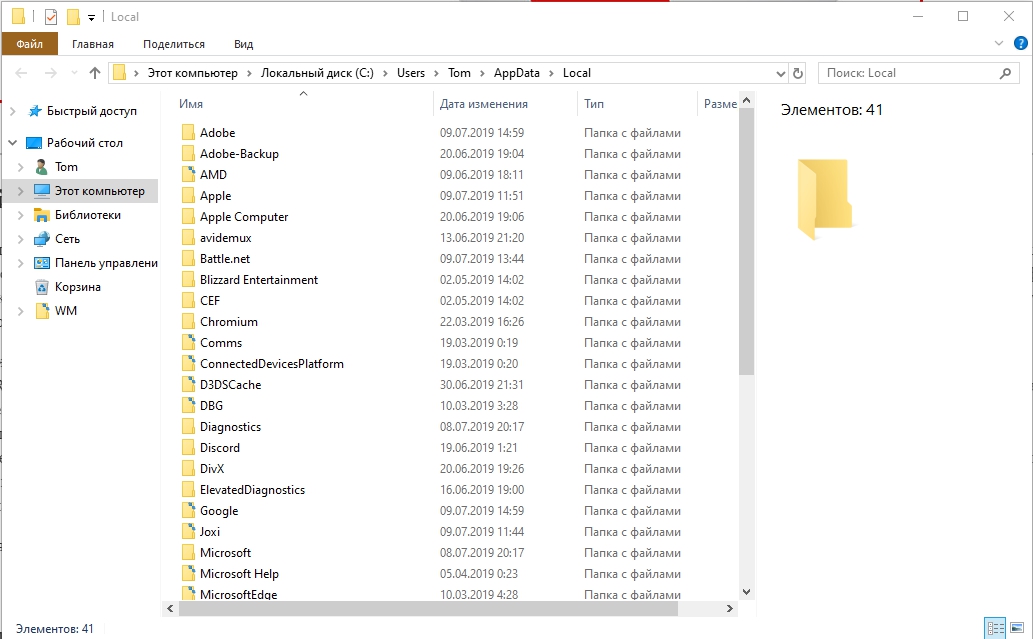
Task: Refresh the Local folder view
Action: tap(797, 73)
